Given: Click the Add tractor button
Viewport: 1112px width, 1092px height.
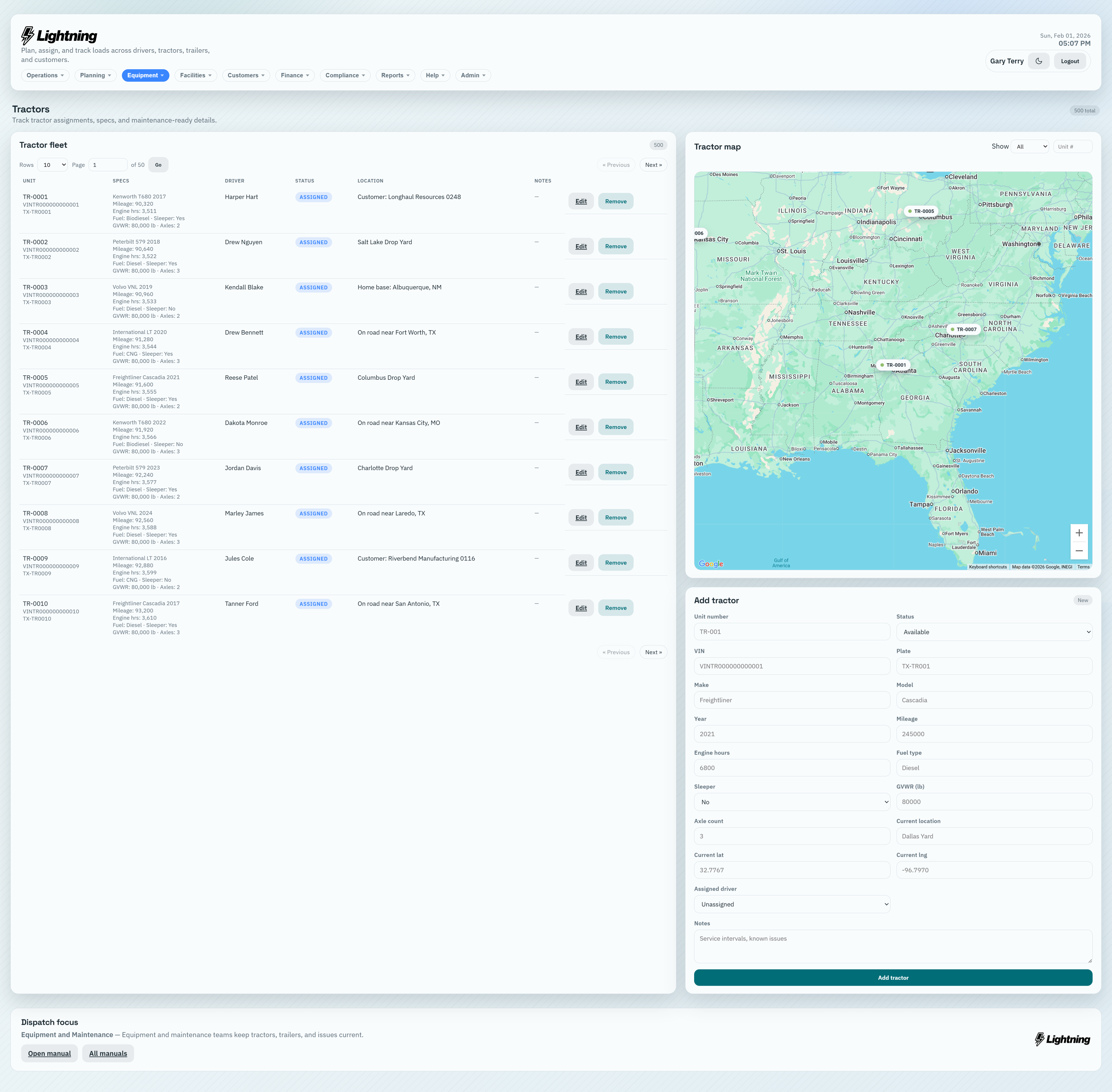Looking at the screenshot, I should [x=892, y=978].
